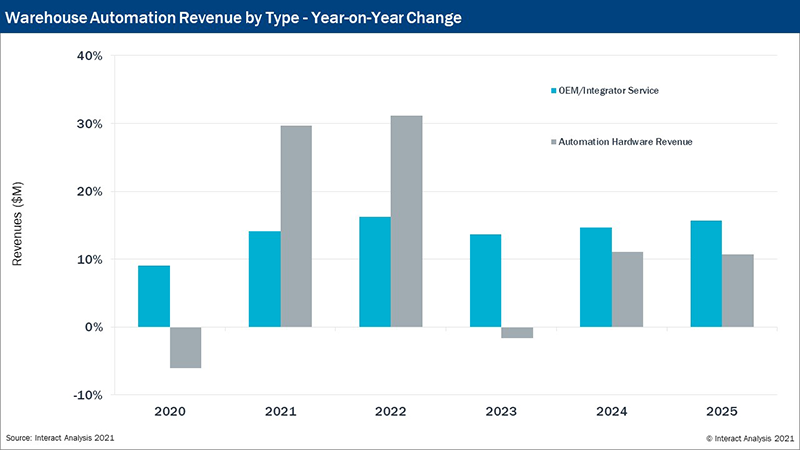
Task: Select the 2020 blue OEM/Integrator Service bar
Action: [x=154, y=296]
